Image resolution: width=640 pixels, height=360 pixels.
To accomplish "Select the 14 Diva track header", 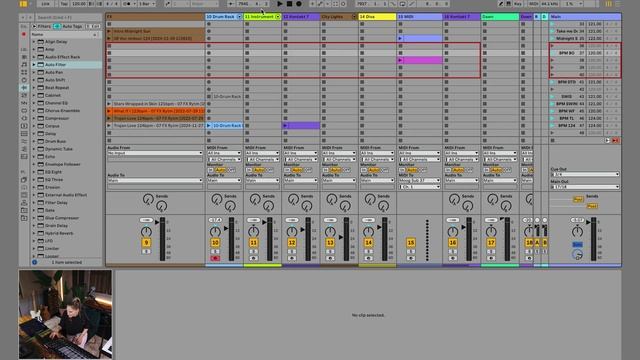I will pyautogui.click(x=377, y=17).
